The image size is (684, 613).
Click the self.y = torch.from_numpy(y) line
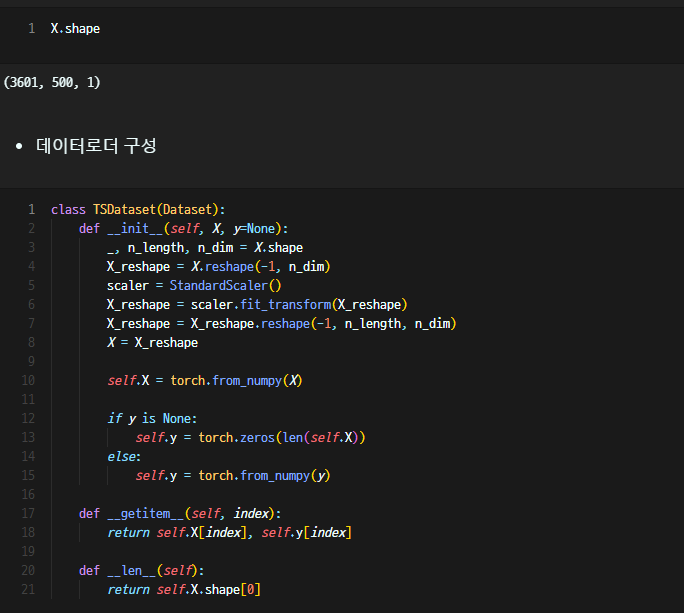point(233,475)
